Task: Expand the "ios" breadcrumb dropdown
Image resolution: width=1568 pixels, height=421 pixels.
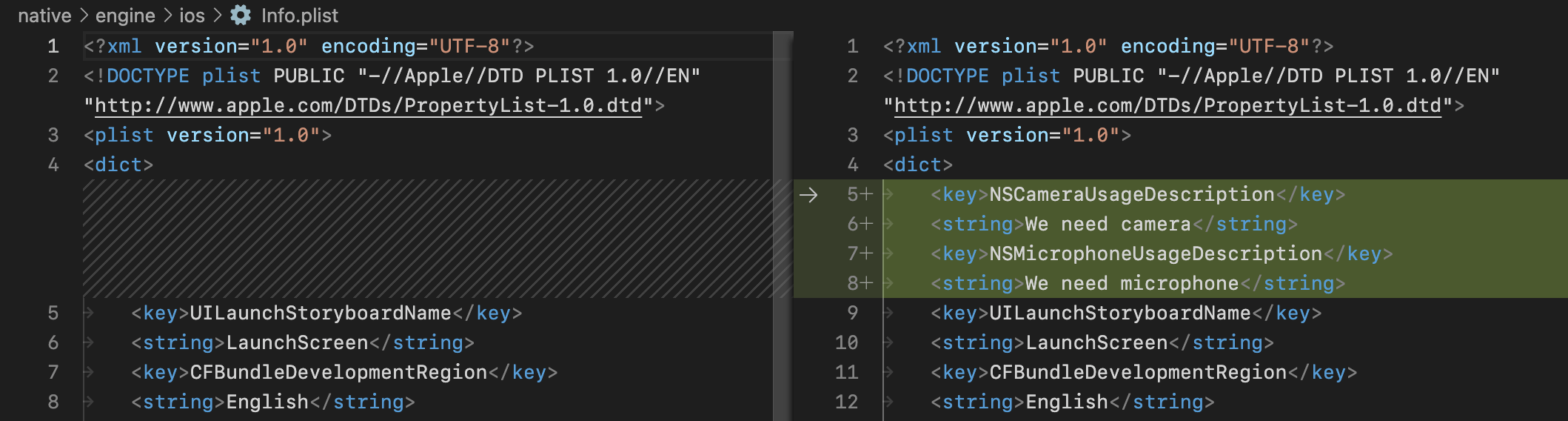Action: coord(192,16)
